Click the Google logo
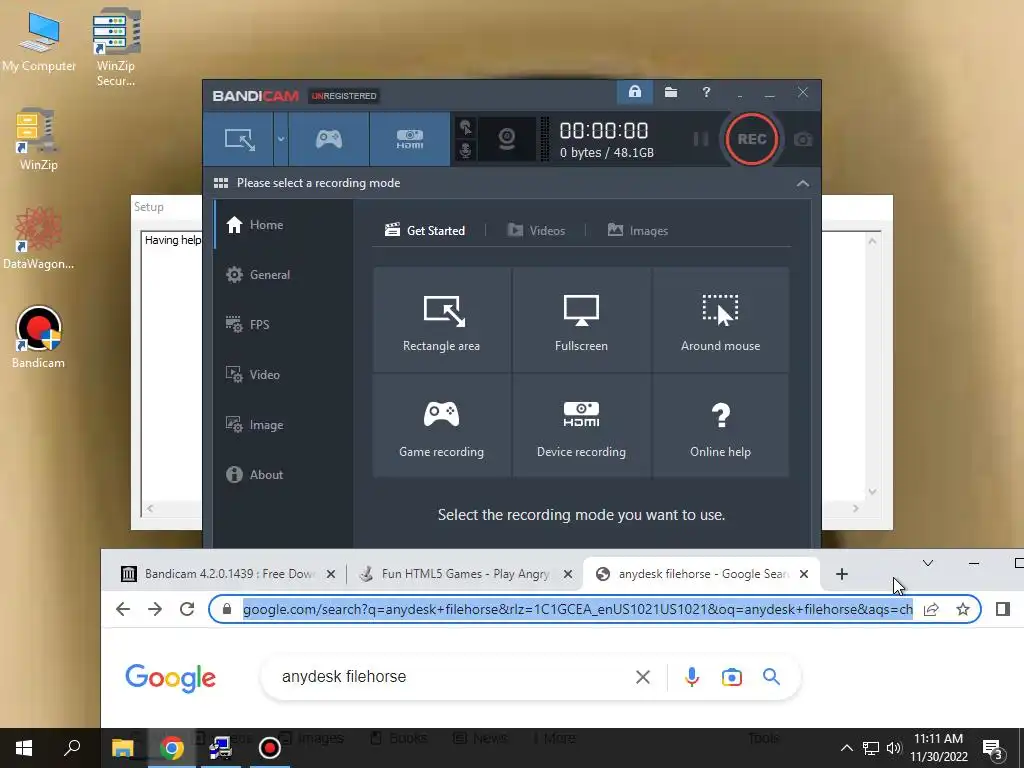The width and height of the screenshot is (1024, 768). (x=170, y=678)
